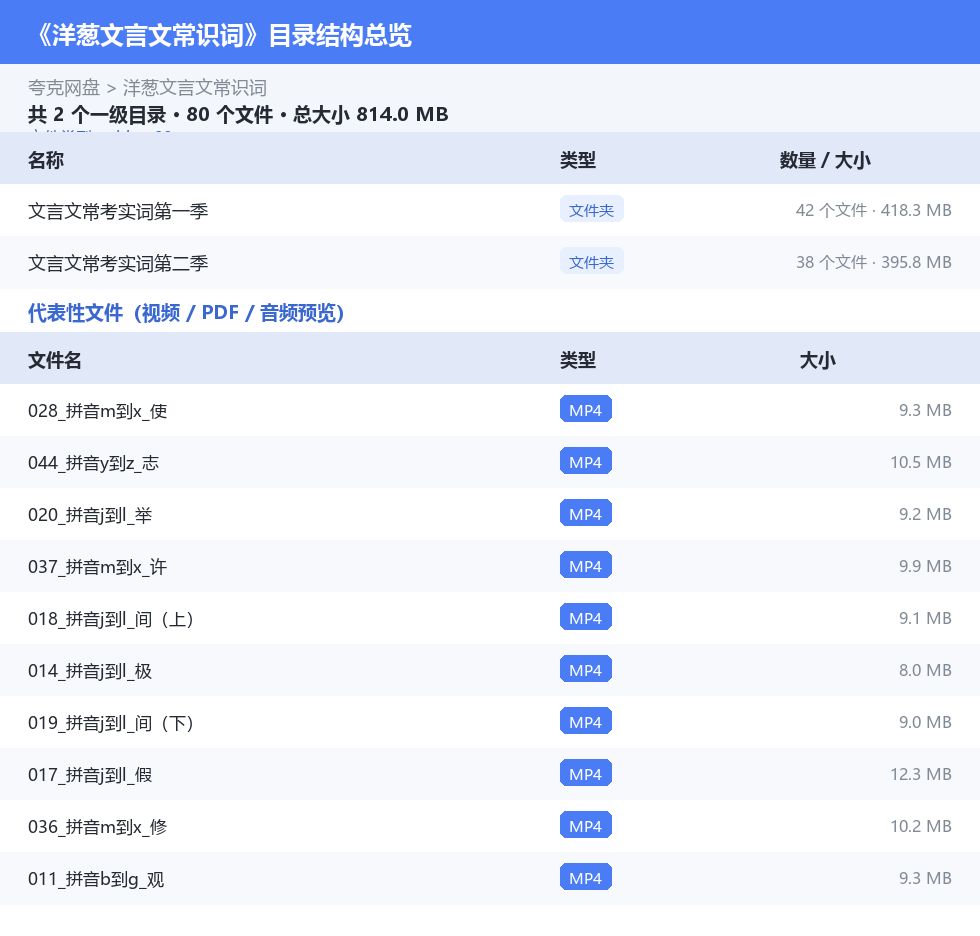The image size is (980, 936).
Task: Click the MP4 badge for 017_拼音j到l_假
Action: (x=586, y=773)
